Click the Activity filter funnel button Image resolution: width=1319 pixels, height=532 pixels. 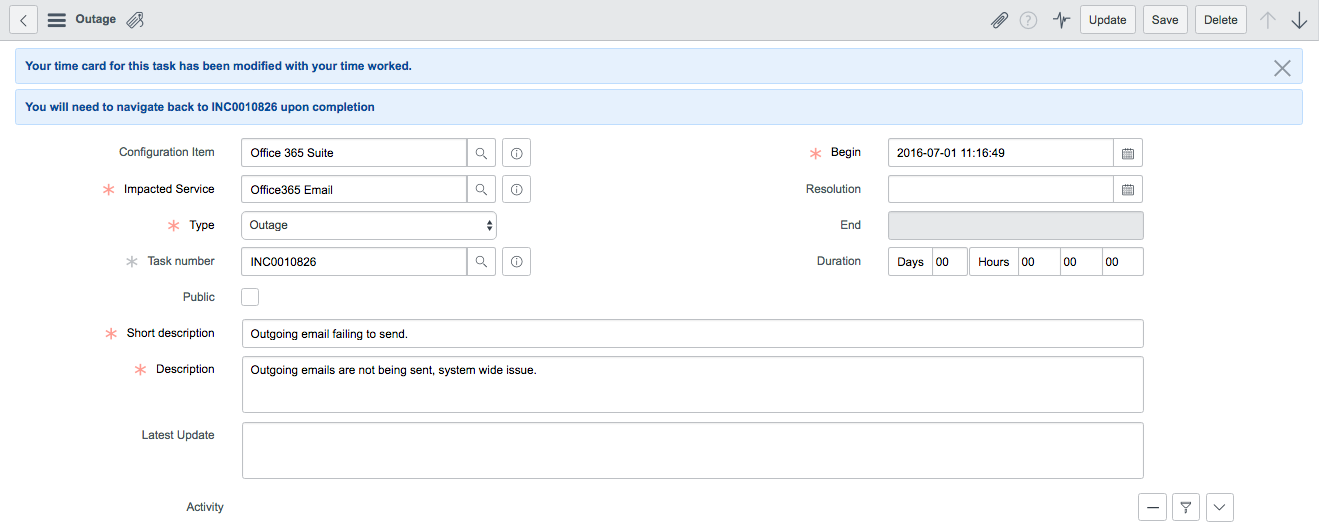tap(1185, 508)
